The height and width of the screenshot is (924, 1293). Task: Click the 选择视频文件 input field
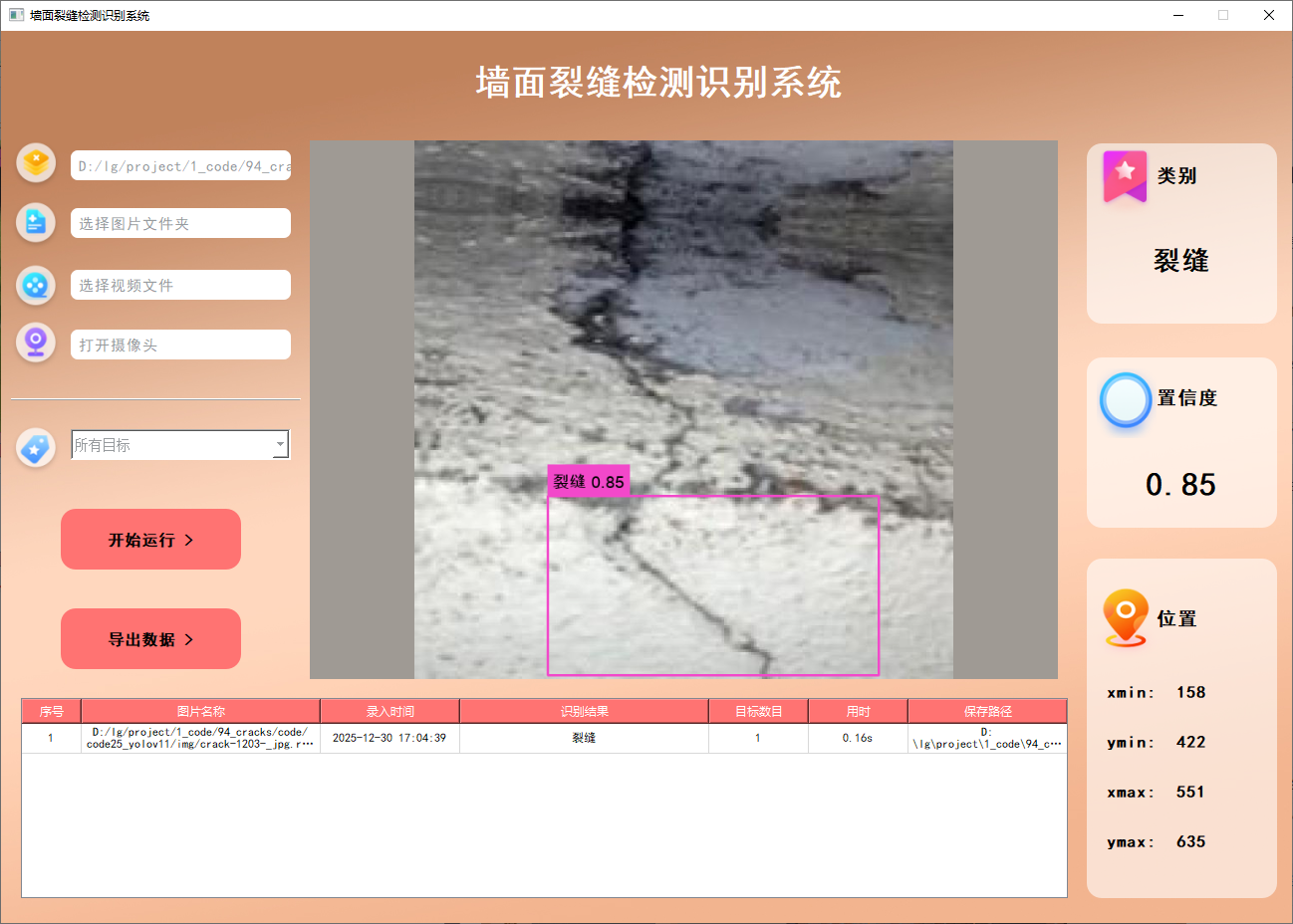coord(180,285)
